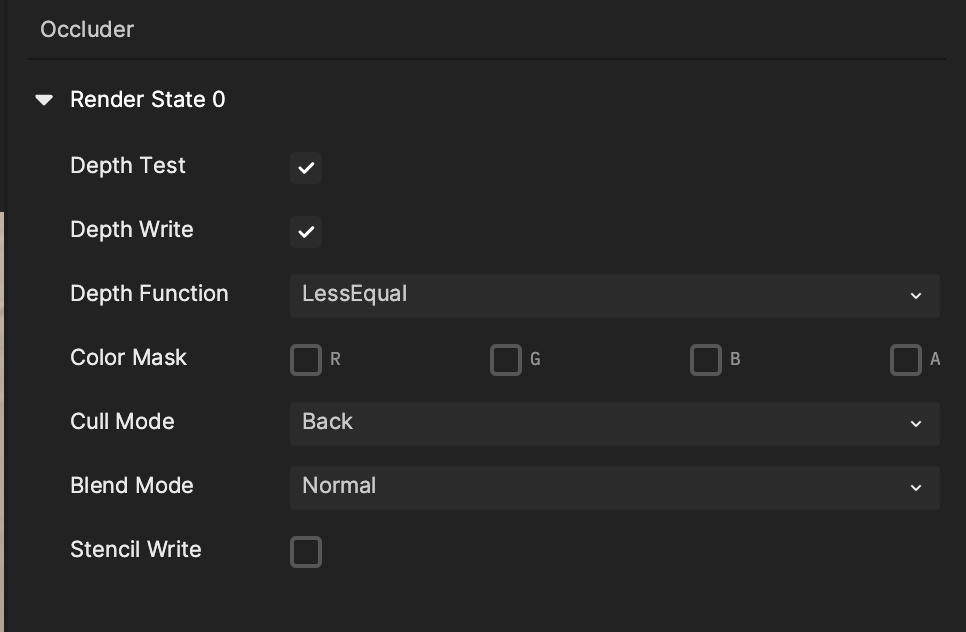Click the Stencil Write label
This screenshot has width=966, height=632.
click(x=136, y=549)
